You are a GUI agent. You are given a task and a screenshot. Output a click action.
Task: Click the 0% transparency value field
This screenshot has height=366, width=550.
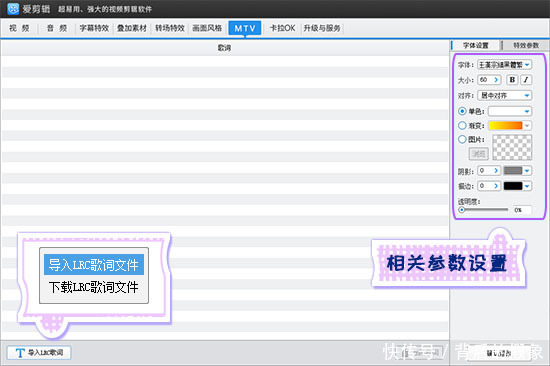[x=522, y=210]
